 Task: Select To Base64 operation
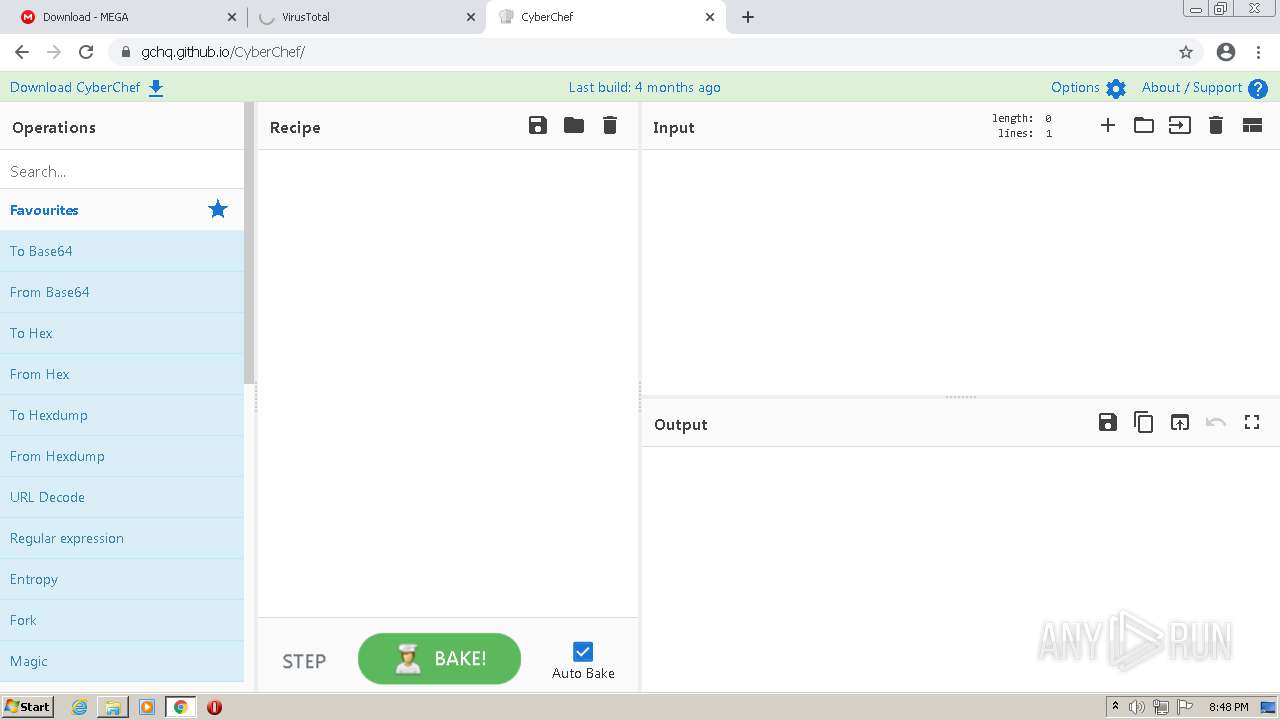click(122, 251)
